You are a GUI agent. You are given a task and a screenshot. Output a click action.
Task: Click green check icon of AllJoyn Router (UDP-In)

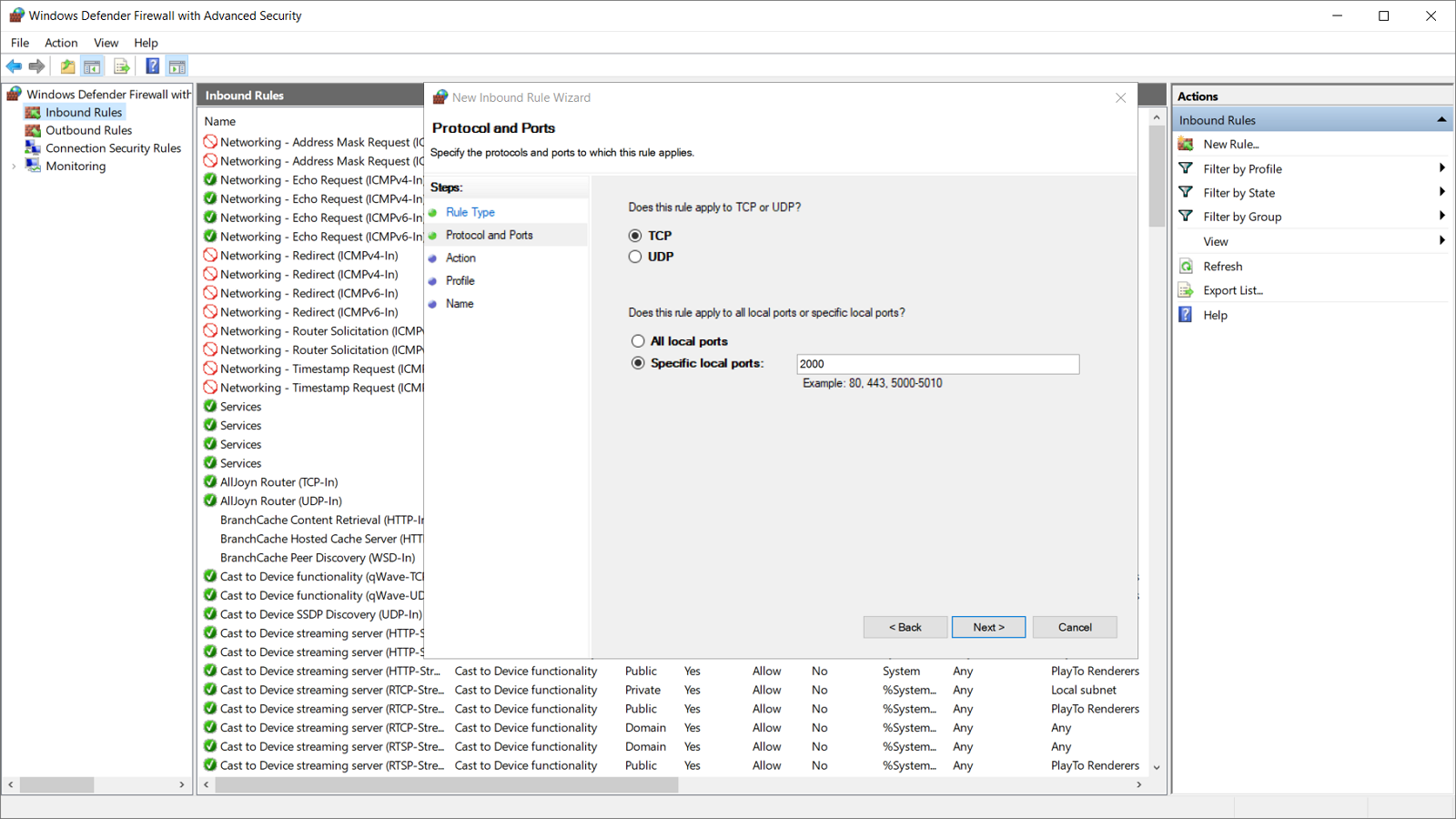(x=210, y=500)
